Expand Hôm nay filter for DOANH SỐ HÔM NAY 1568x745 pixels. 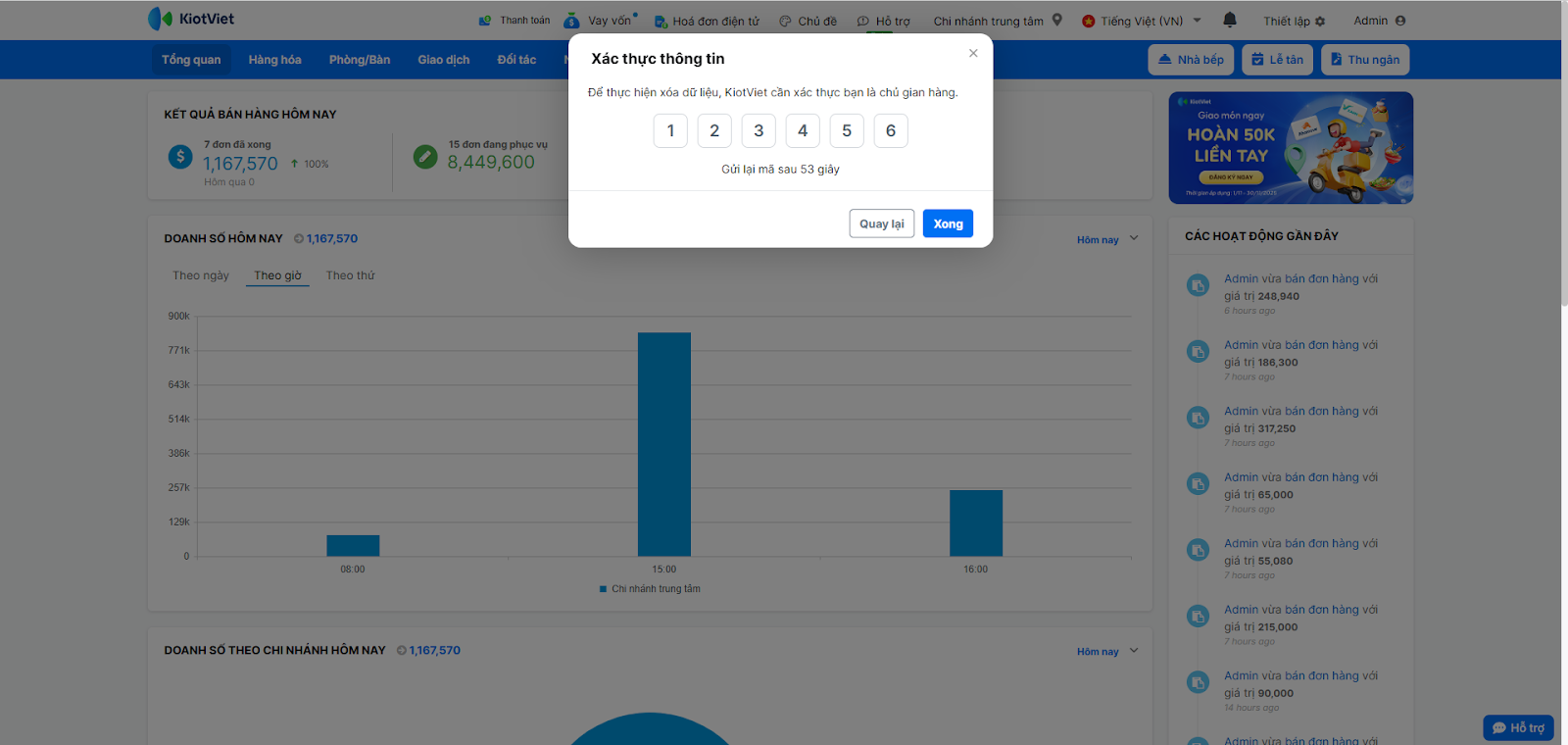[1107, 239]
